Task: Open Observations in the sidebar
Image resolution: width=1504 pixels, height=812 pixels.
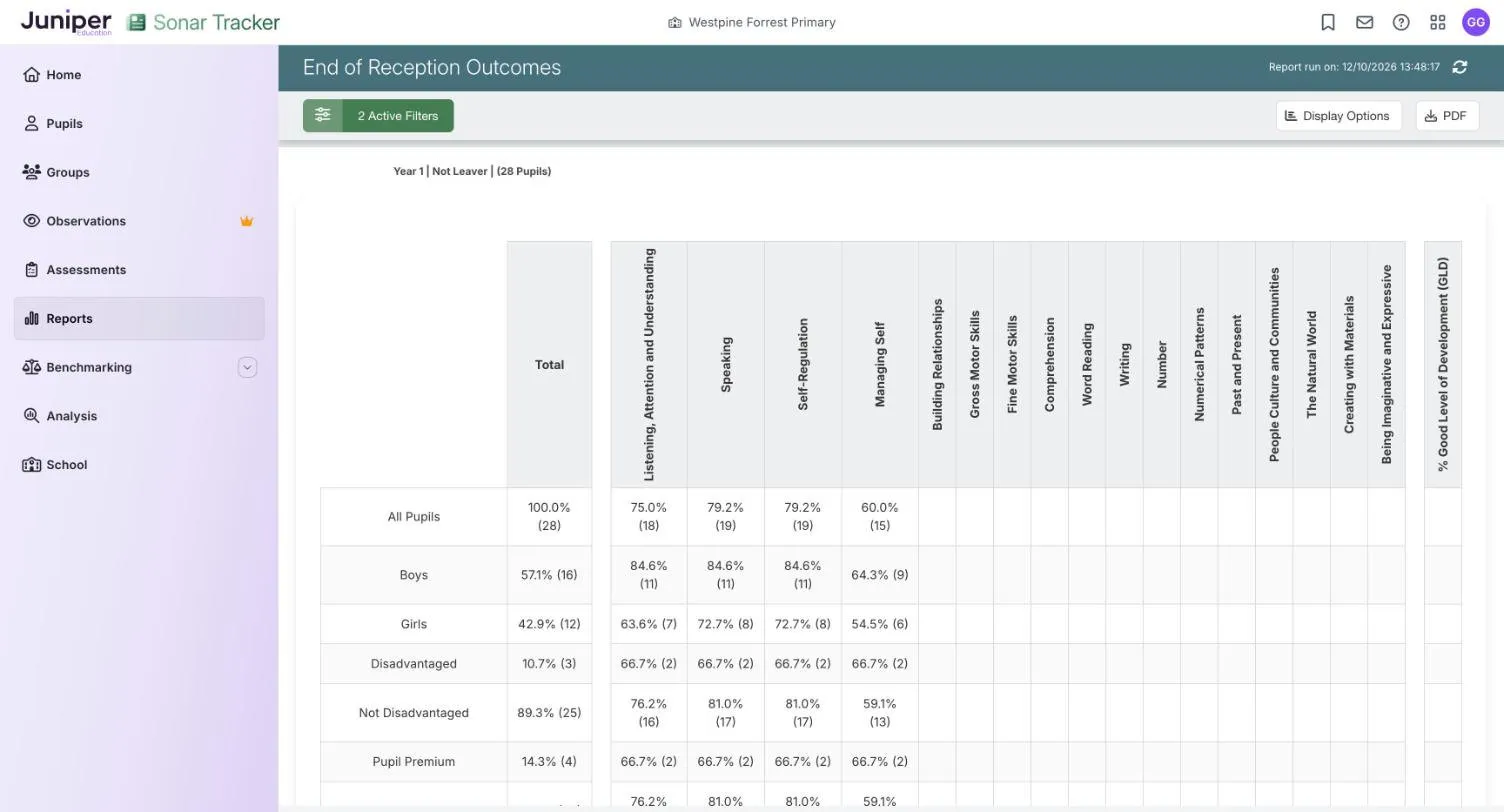Action: pos(139,221)
